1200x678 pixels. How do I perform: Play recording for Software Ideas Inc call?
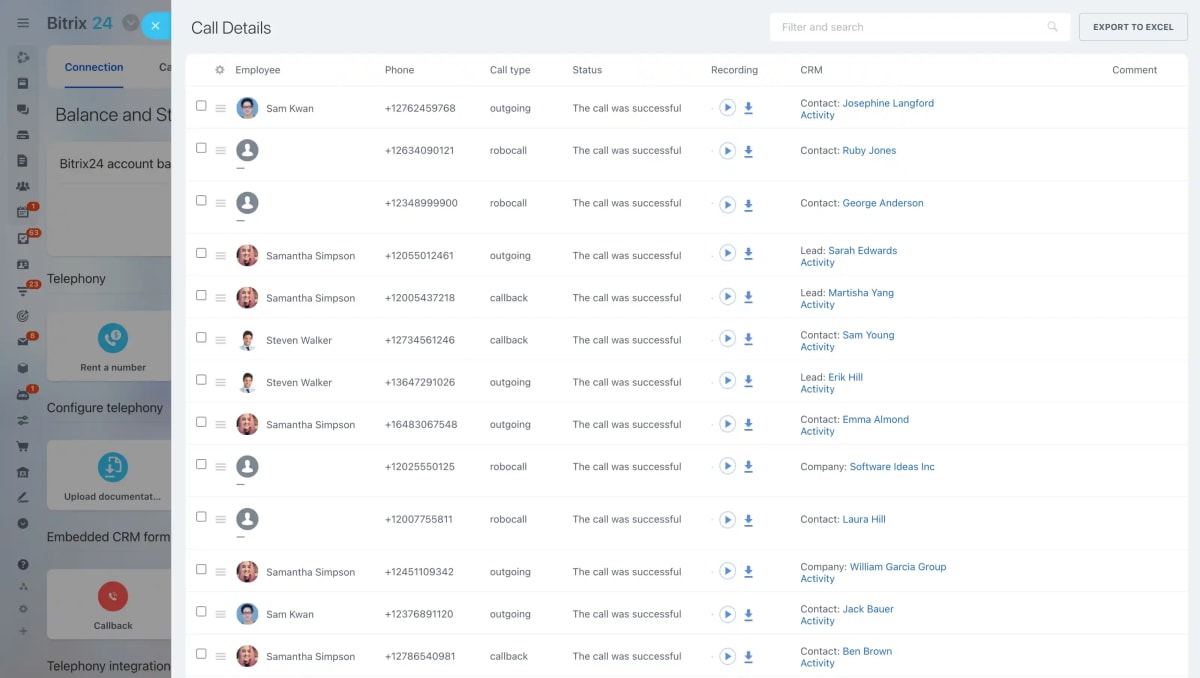pos(728,466)
